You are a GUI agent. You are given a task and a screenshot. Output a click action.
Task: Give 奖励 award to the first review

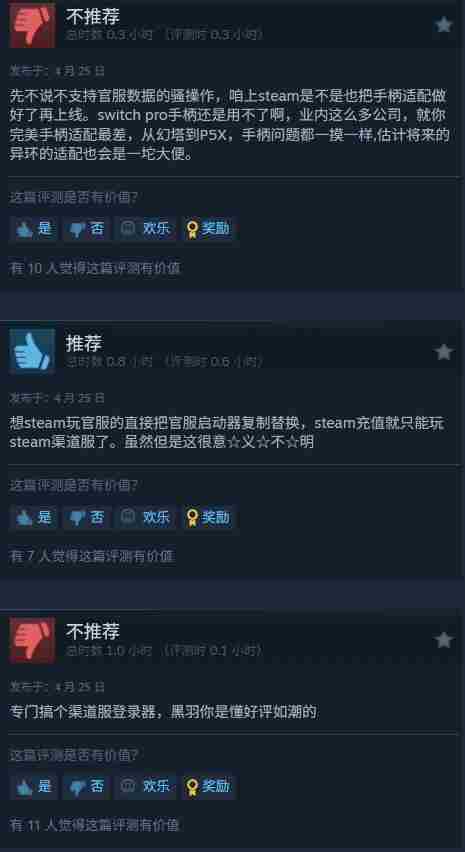pyautogui.click(x=208, y=229)
